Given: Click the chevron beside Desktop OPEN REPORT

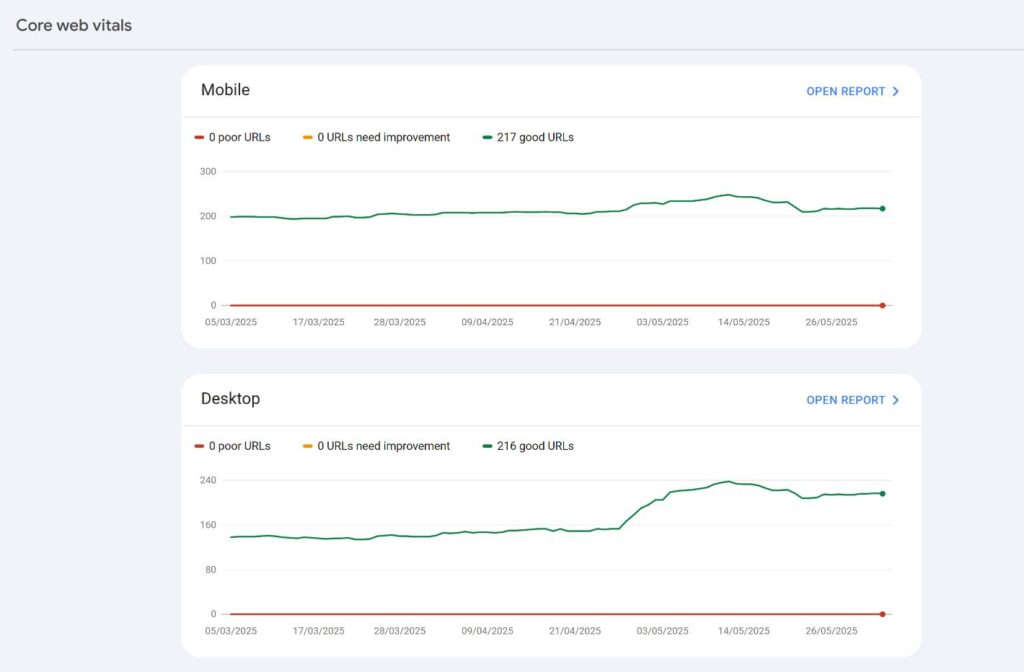Looking at the screenshot, I should pyautogui.click(x=897, y=400).
